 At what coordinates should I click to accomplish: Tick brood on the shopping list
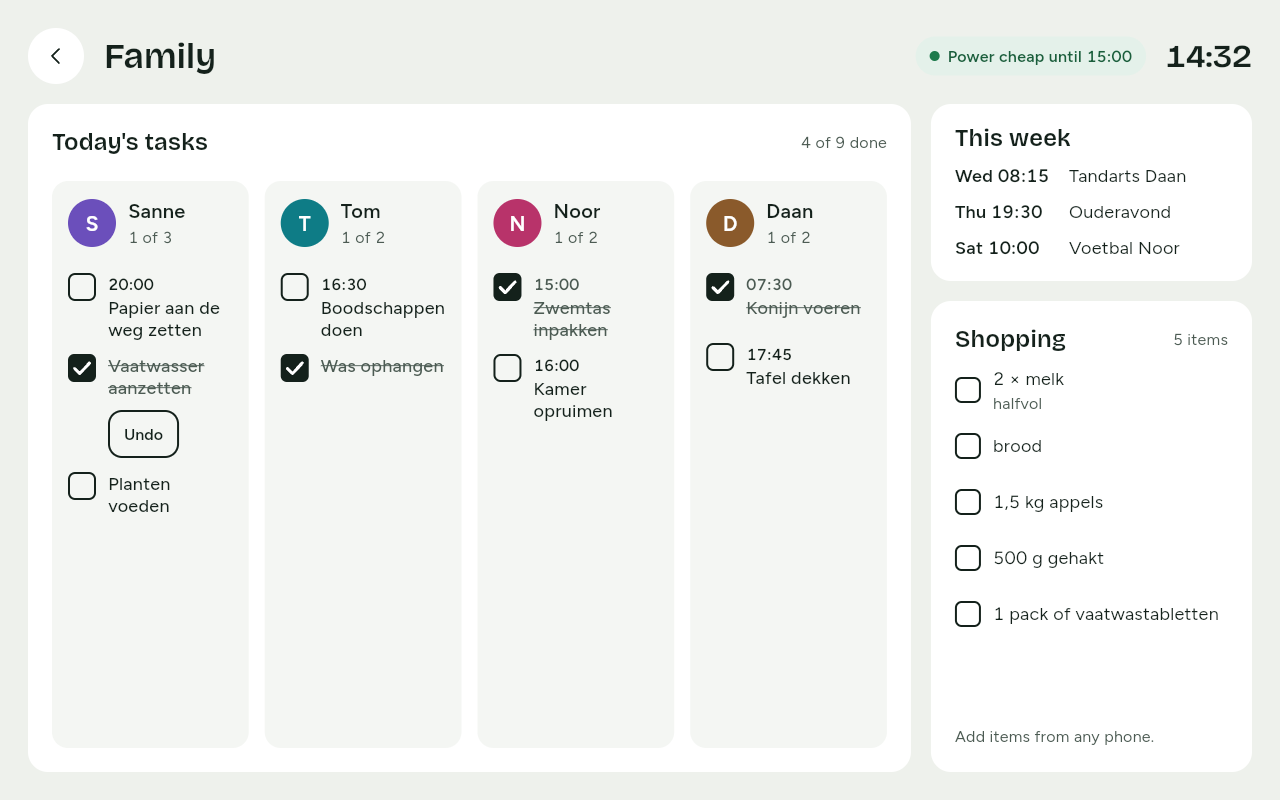(968, 446)
